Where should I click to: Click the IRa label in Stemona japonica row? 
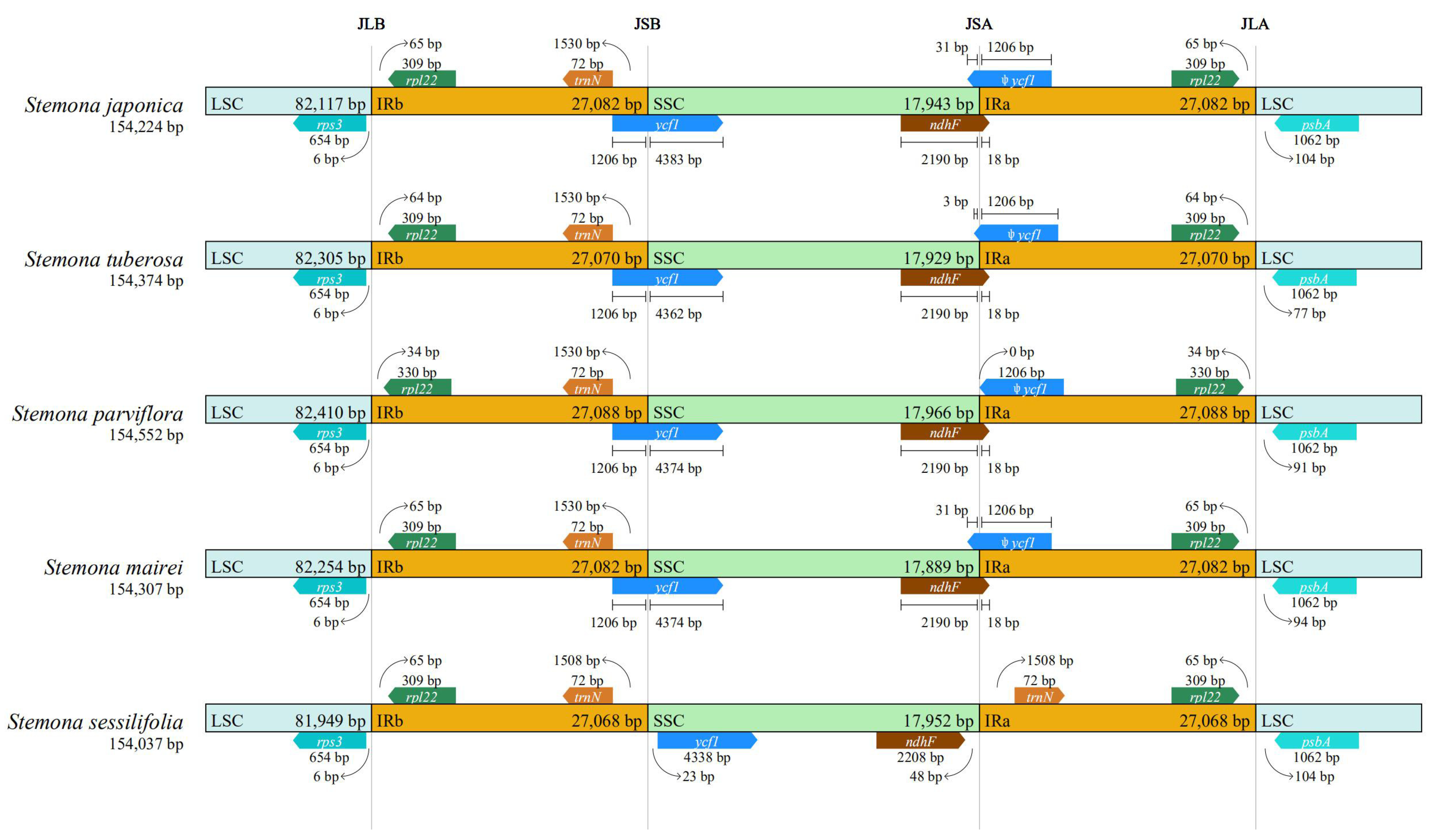(997, 104)
